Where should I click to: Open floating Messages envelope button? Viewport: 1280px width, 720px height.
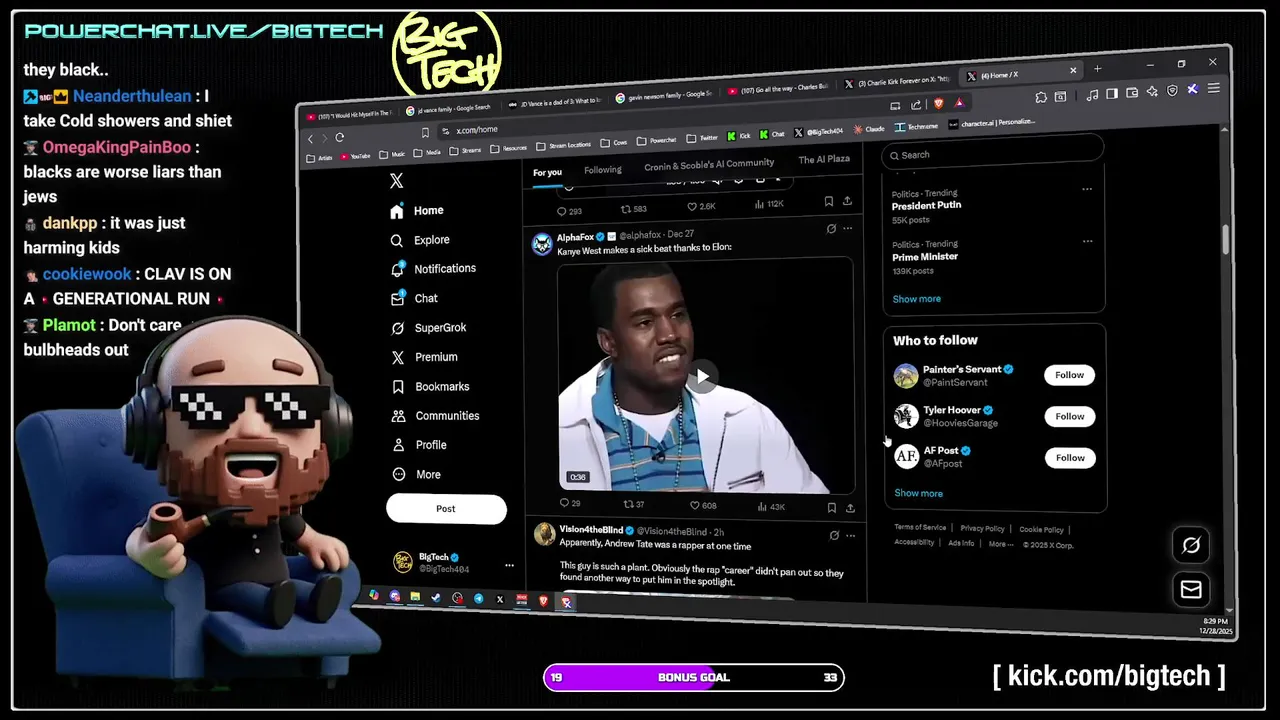tap(1191, 590)
